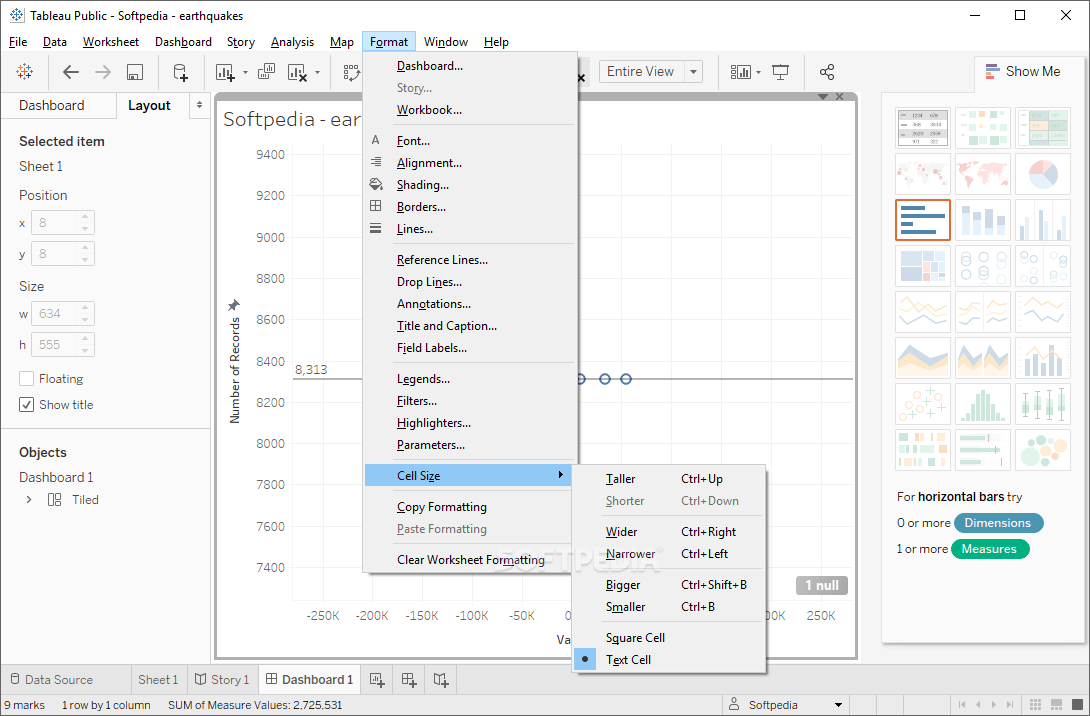Open the Entire View fit dropdown
The width and height of the screenshot is (1090, 716).
coord(693,72)
